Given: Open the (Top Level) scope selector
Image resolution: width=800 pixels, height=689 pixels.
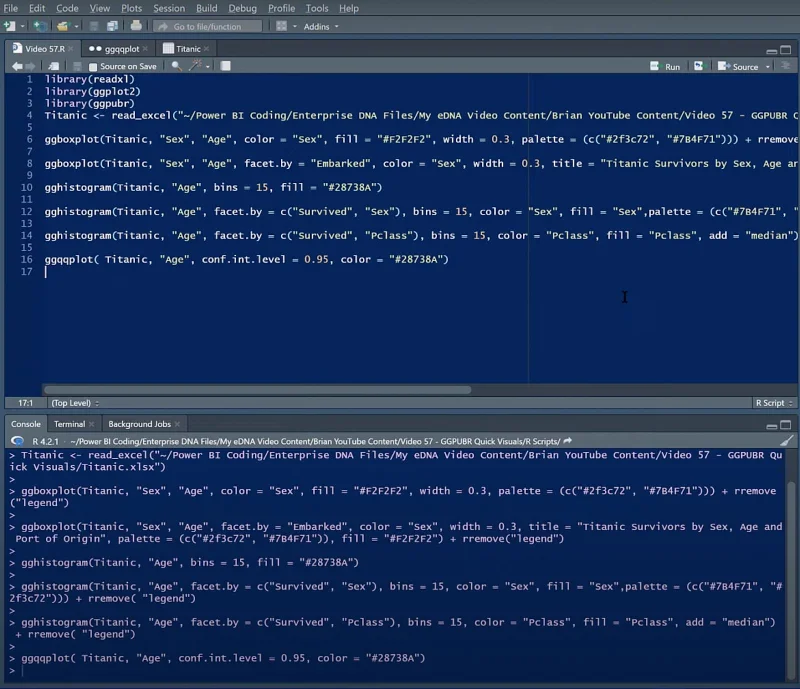Looking at the screenshot, I should [75, 403].
